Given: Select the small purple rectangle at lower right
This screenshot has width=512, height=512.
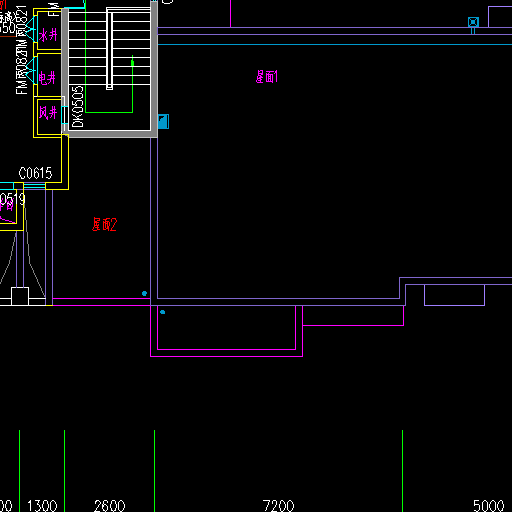Looking at the screenshot, I should click(x=454, y=295).
